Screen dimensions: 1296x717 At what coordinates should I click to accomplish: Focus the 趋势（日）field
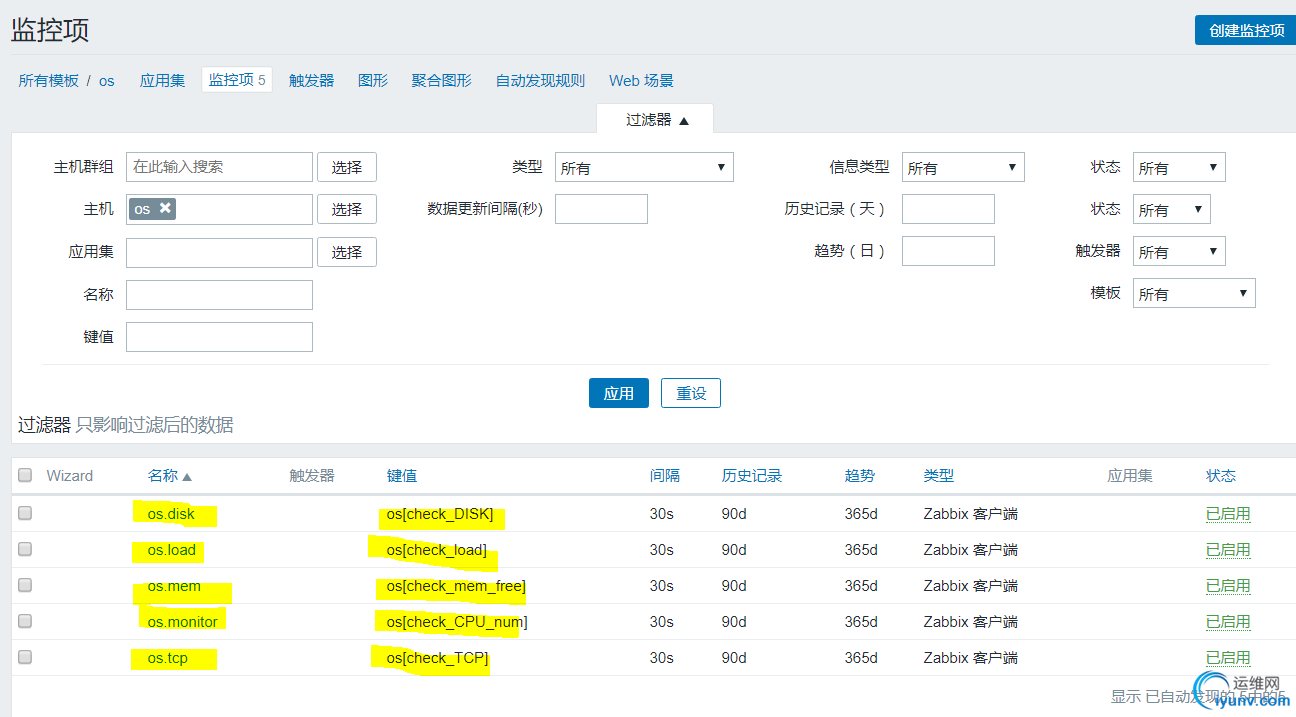pos(948,251)
